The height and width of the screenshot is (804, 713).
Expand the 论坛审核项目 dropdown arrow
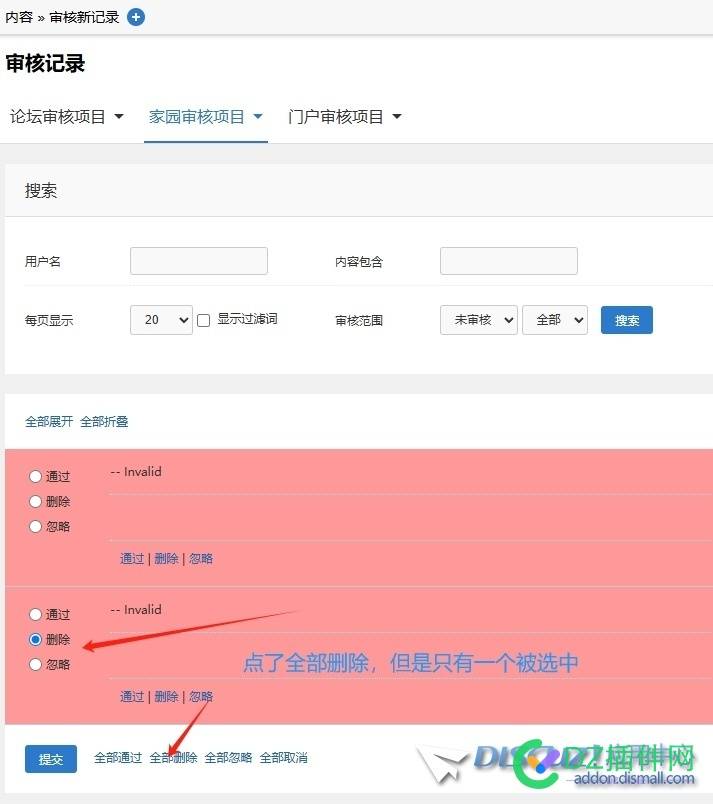[x=119, y=117]
